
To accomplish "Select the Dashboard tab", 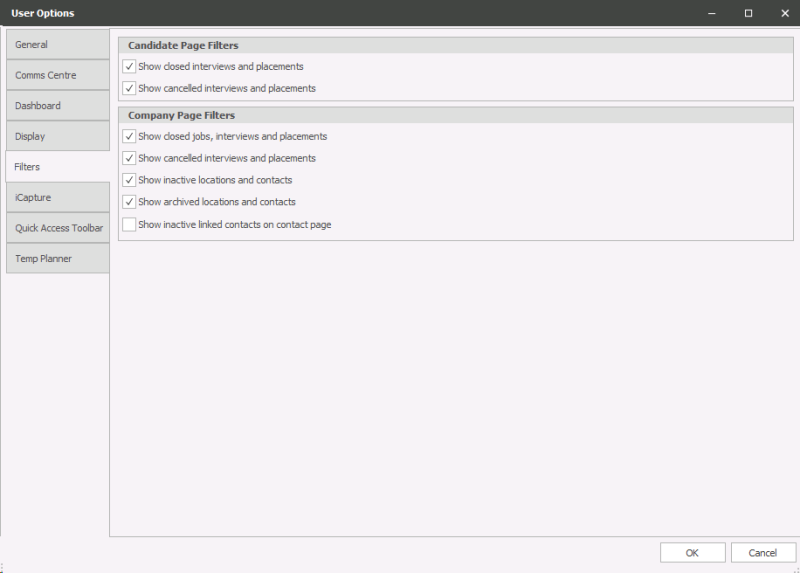I will (x=55, y=106).
